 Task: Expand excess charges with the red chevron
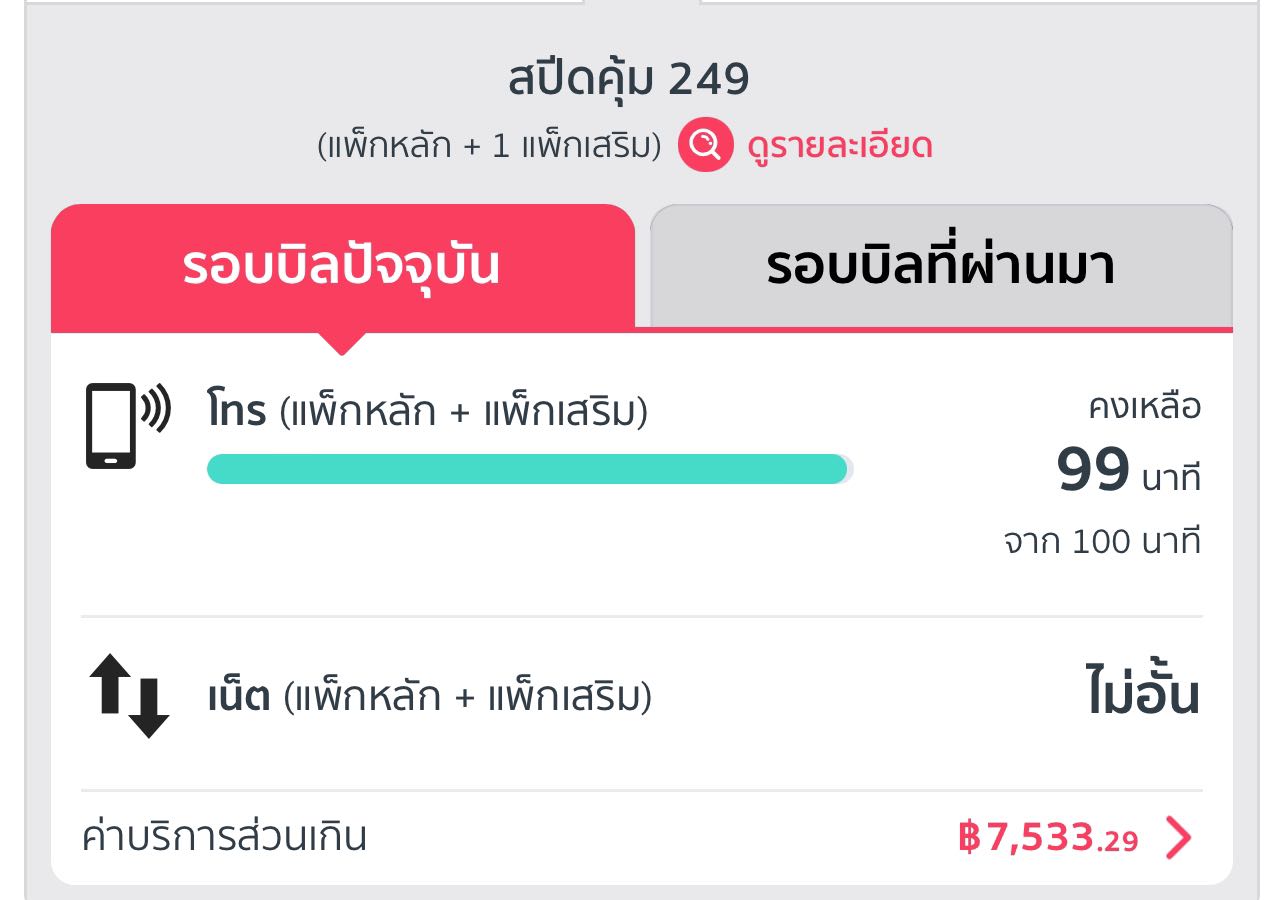click(x=1179, y=838)
